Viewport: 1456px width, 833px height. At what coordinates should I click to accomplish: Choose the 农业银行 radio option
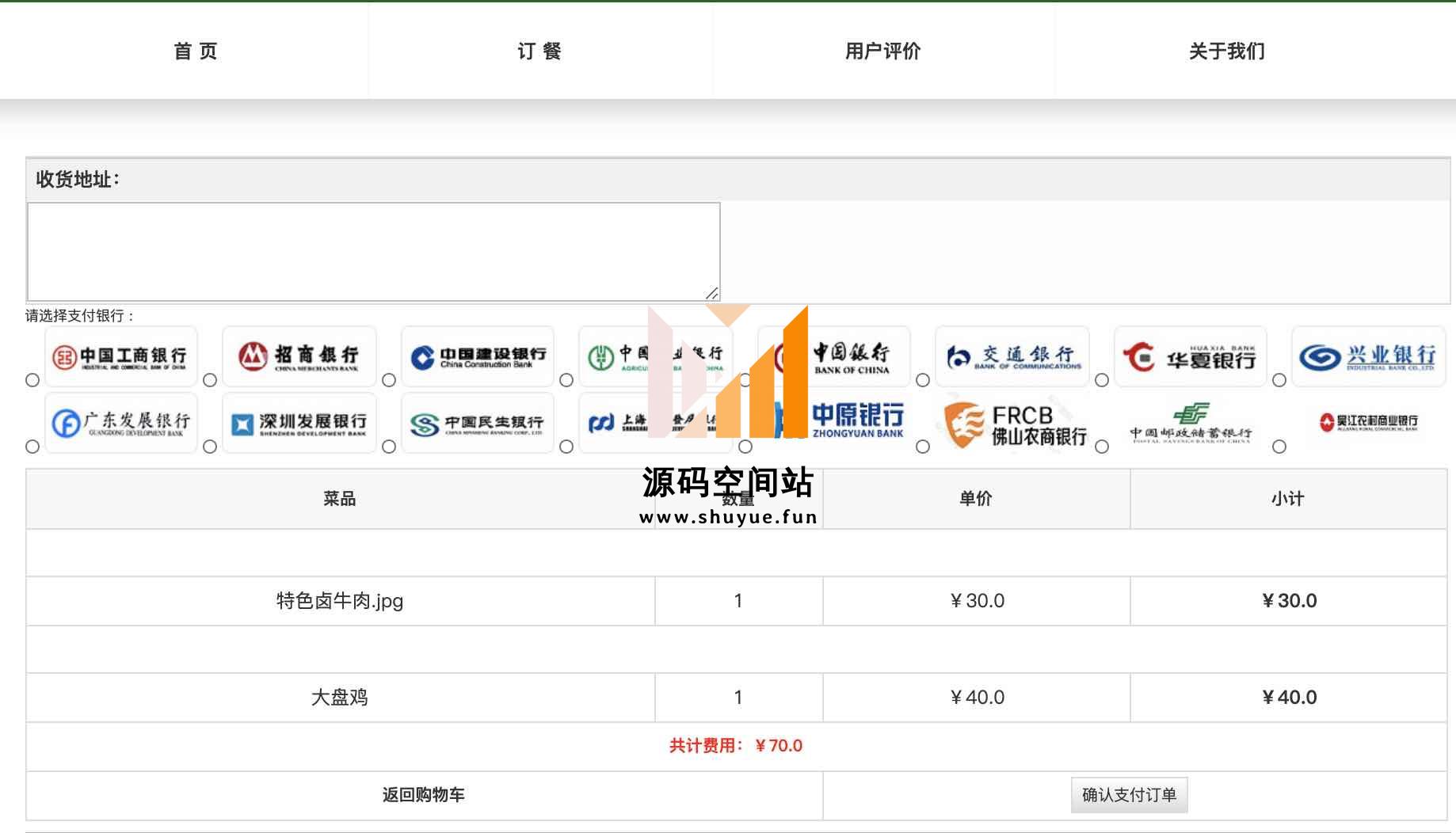tap(566, 380)
